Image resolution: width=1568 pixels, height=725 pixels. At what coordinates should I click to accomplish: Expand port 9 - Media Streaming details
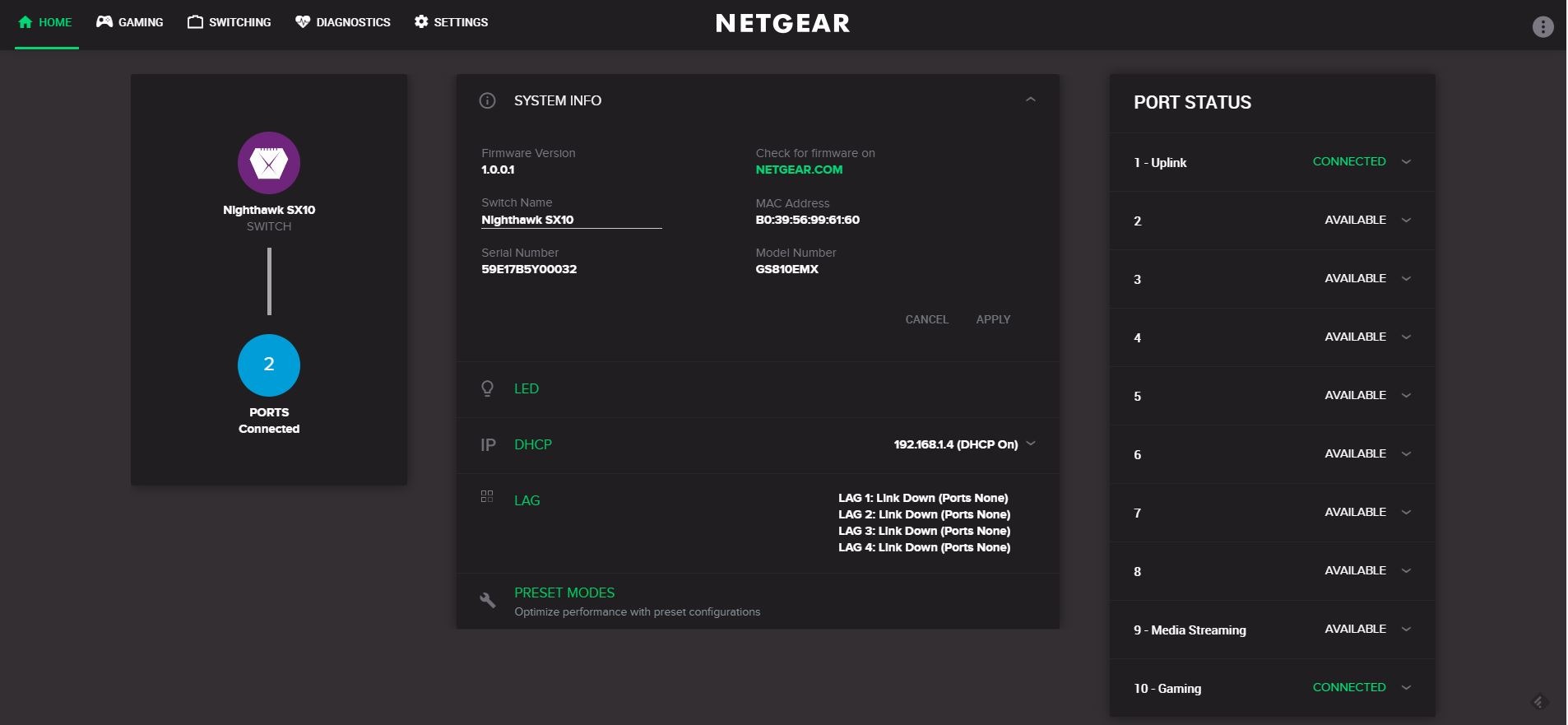point(1406,630)
